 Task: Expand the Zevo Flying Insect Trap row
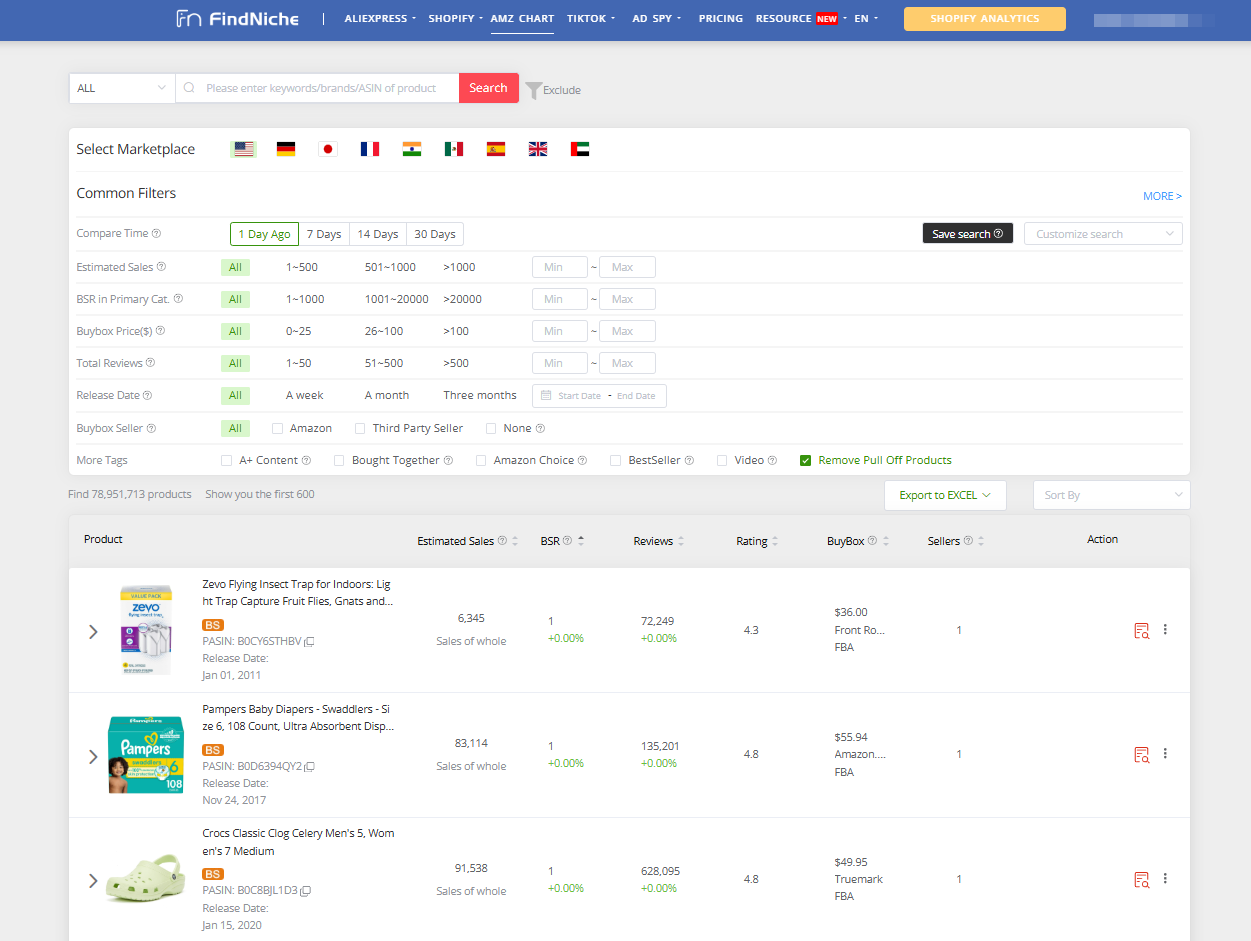click(x=93, y=632)
